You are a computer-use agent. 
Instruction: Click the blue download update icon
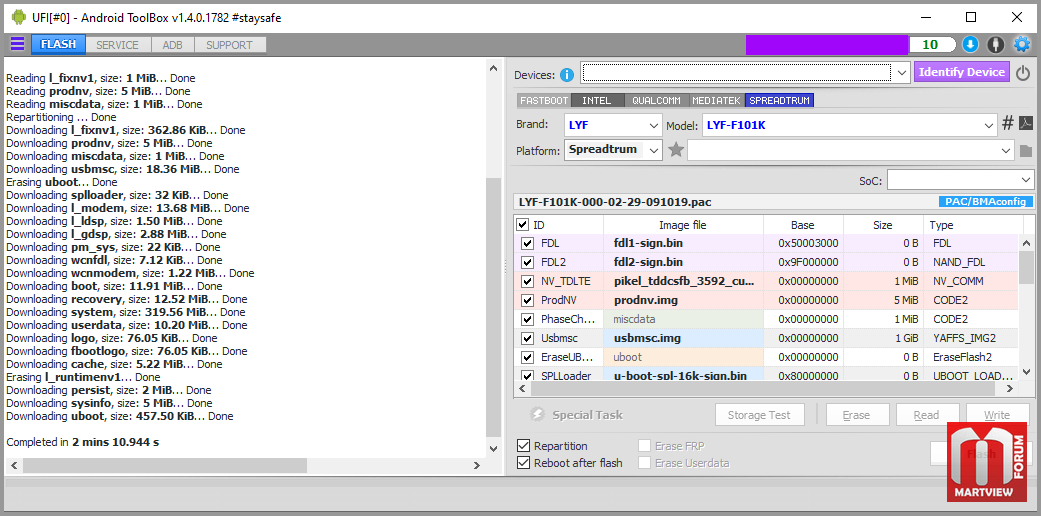pyautogui.click(x=970, y=44)
